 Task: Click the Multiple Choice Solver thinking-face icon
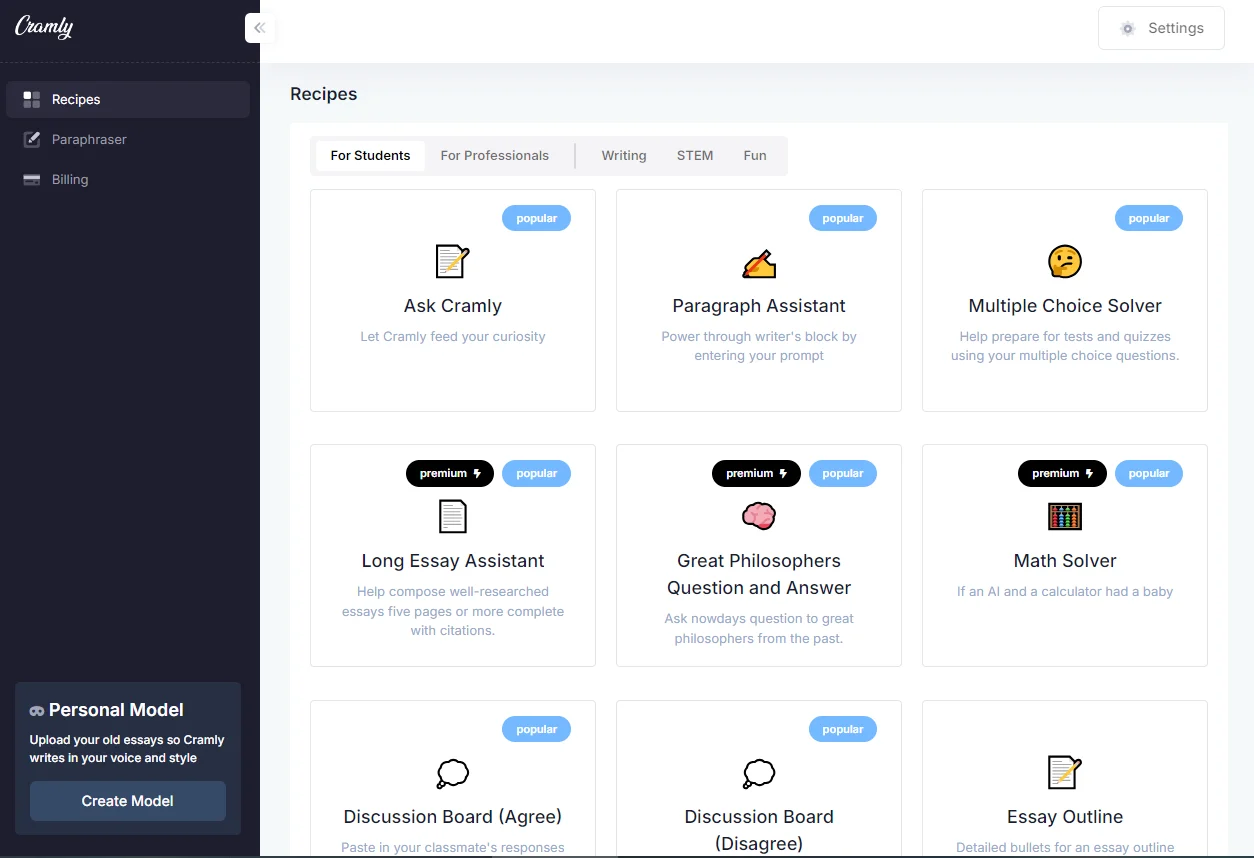tap(1065, 262)
